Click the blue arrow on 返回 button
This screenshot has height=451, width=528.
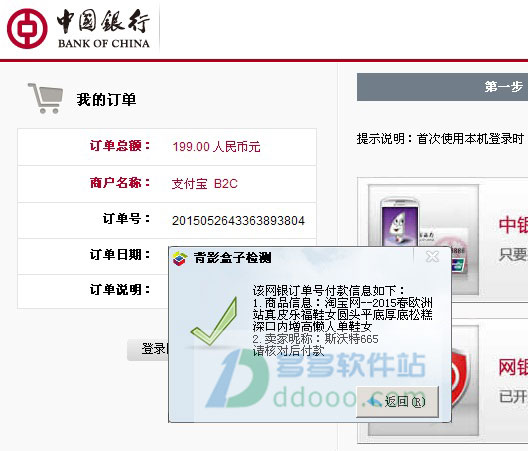[x=374, y=401]
